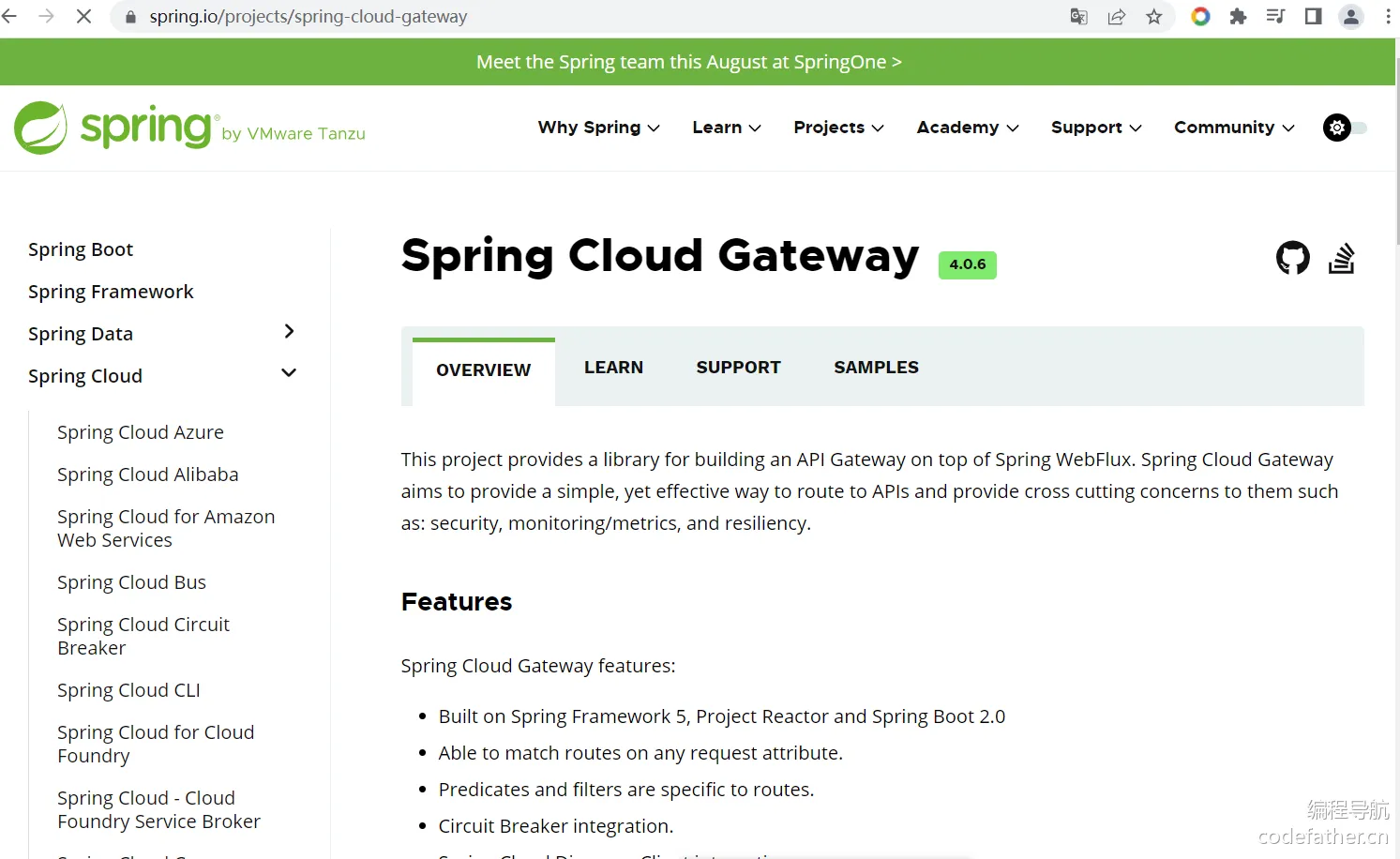
Task: Click the Spring Cloud Gateway heading
Action: 660,256
